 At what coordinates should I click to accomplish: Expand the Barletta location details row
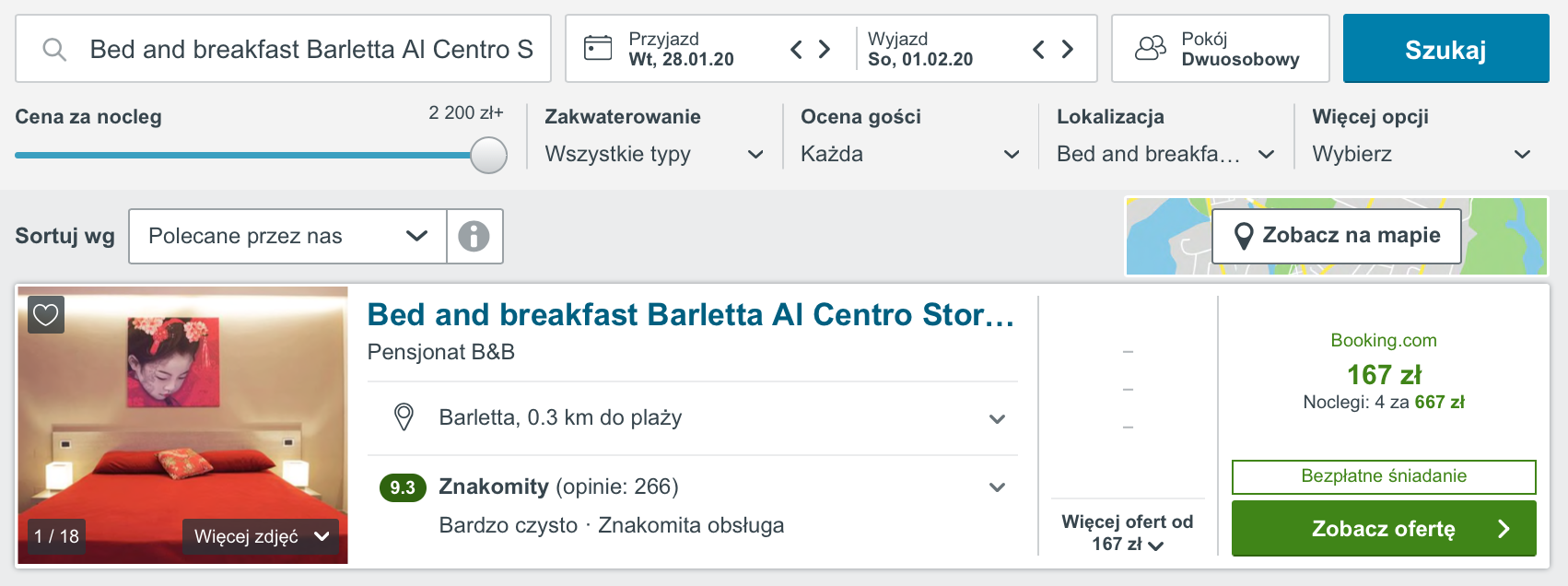click(693, 417)
